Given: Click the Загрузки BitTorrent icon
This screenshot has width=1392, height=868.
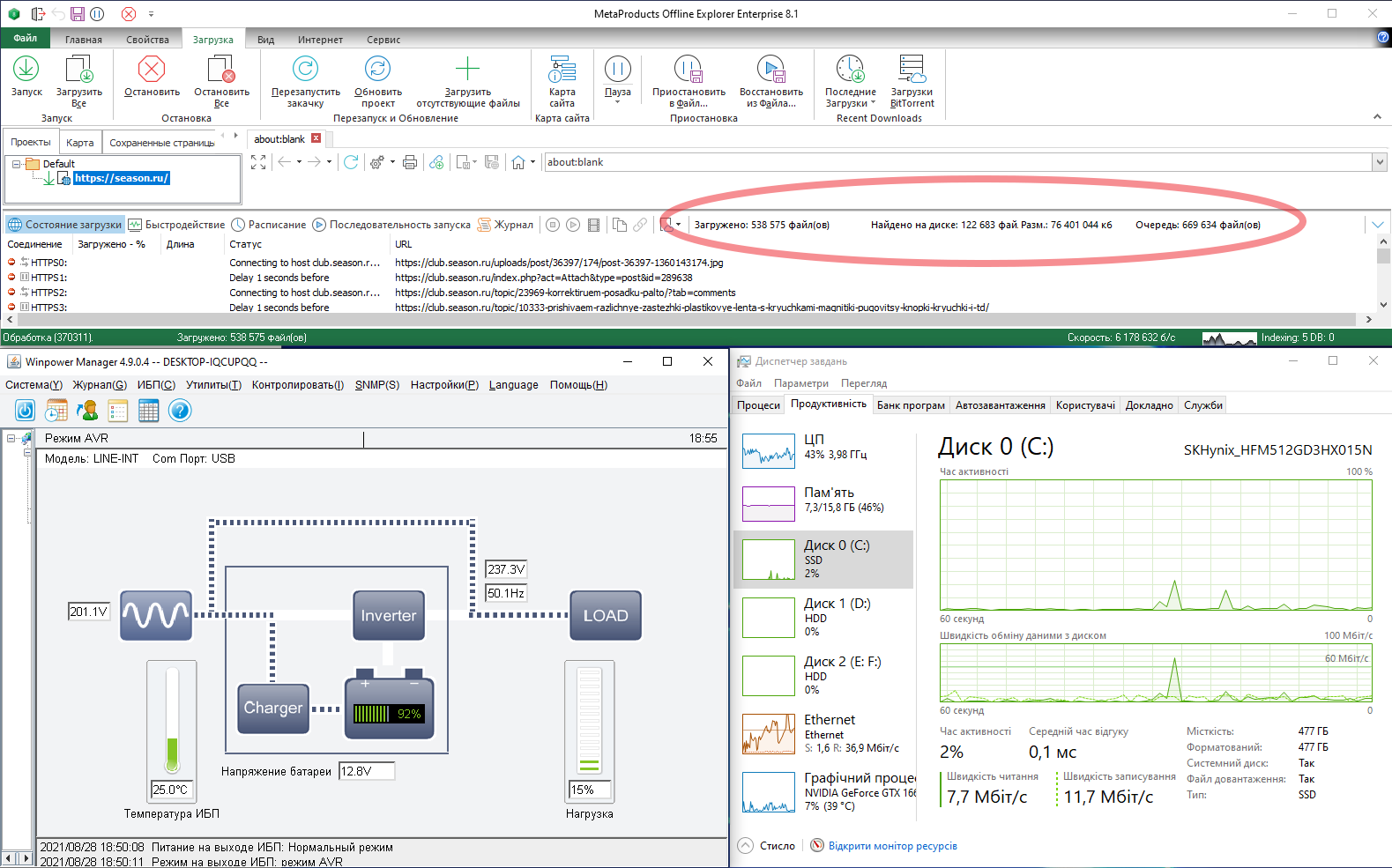Looking at the screenshot, I should [912, 69].
